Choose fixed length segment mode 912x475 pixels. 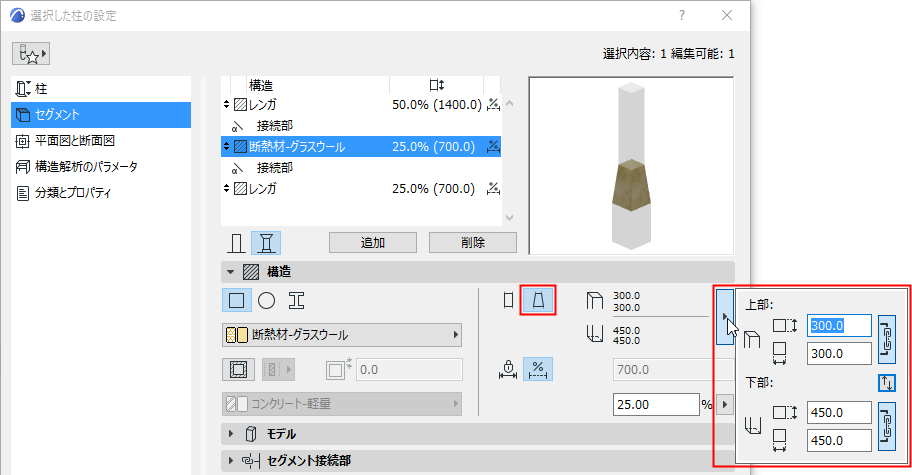(508, 369)
